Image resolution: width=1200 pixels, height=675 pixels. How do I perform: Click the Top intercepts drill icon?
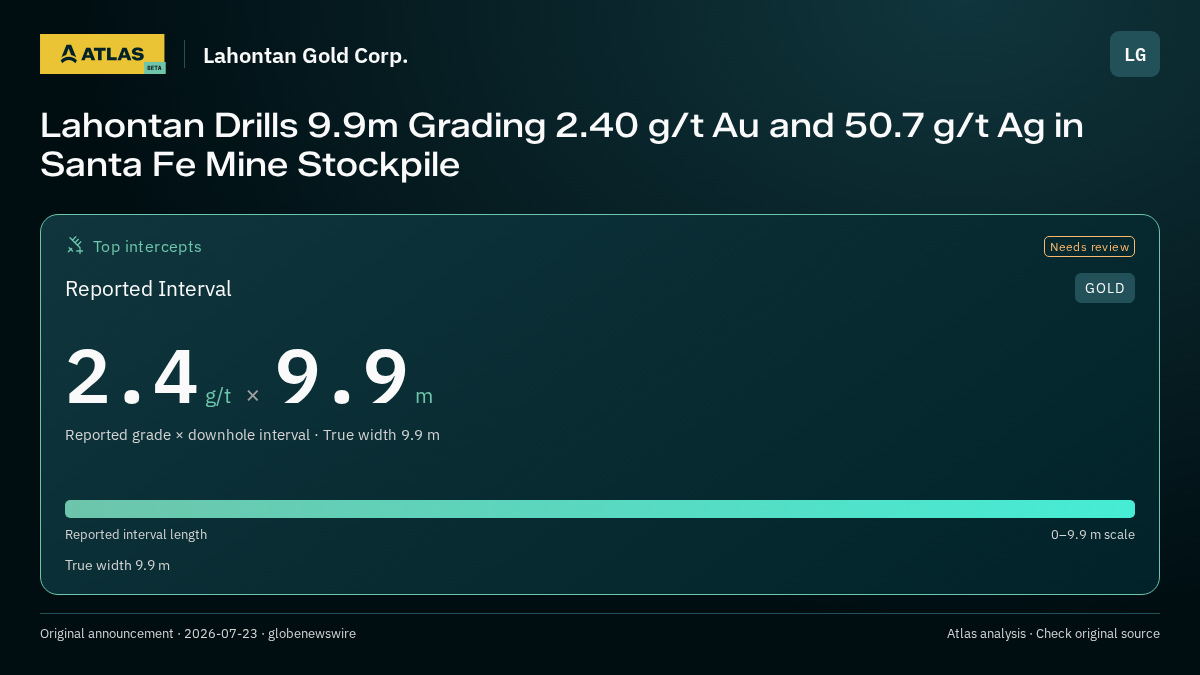[x=75, y=246]
